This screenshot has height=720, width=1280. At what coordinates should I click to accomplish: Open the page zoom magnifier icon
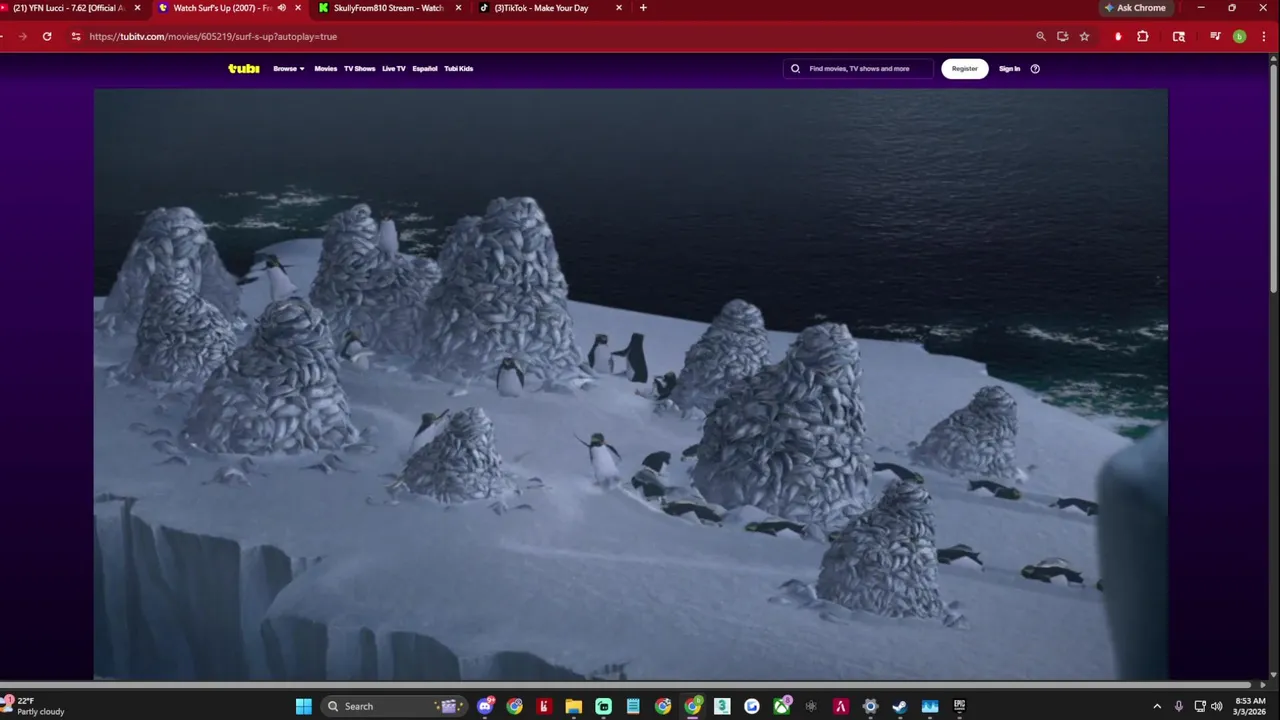1040,36
